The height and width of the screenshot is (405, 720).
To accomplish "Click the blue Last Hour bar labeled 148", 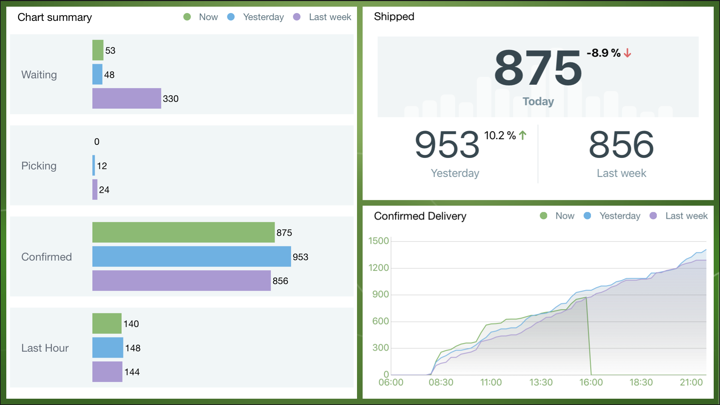I will click(x=108, y=348).
